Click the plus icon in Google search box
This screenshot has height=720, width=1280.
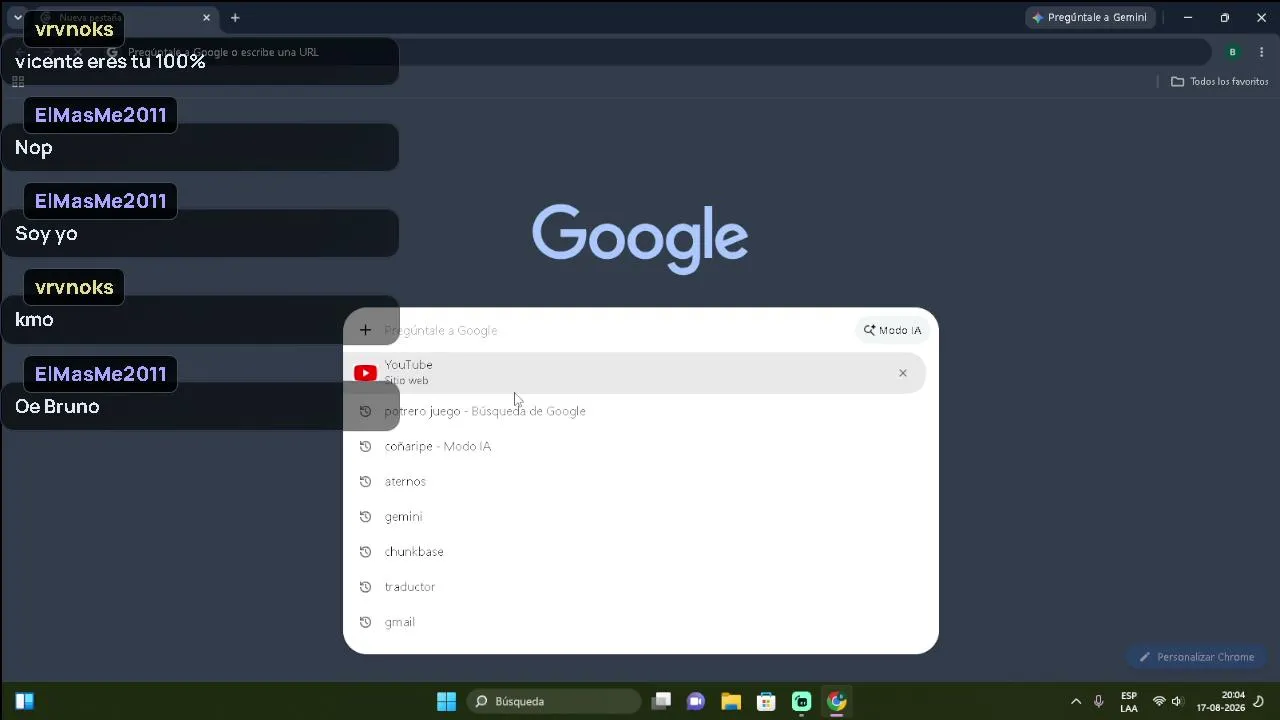[x=365, y=330]
